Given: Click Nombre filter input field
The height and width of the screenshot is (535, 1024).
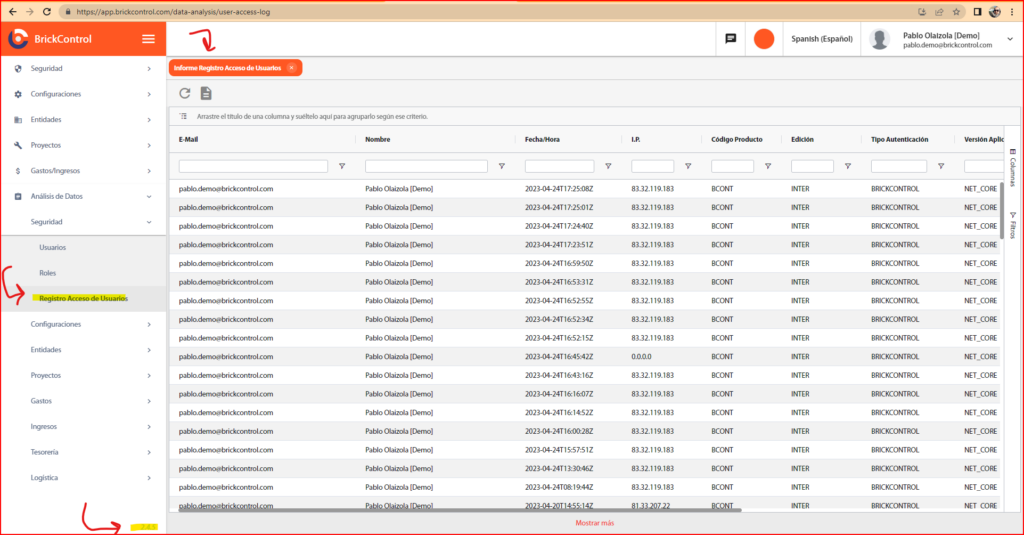Looking at the screenshot, I should 426,167.
